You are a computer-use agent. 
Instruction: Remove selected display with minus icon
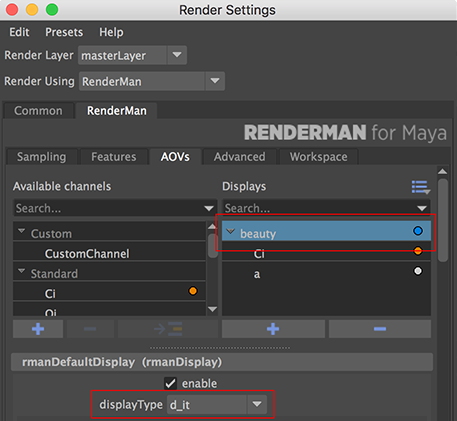tap(380, 329)
